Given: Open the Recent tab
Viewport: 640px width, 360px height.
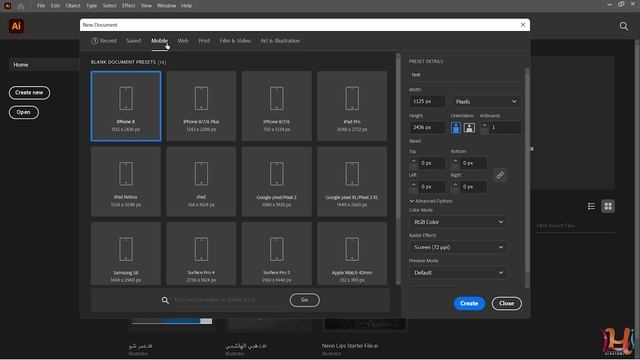Looking at the screenshot, I should [104, 41].
